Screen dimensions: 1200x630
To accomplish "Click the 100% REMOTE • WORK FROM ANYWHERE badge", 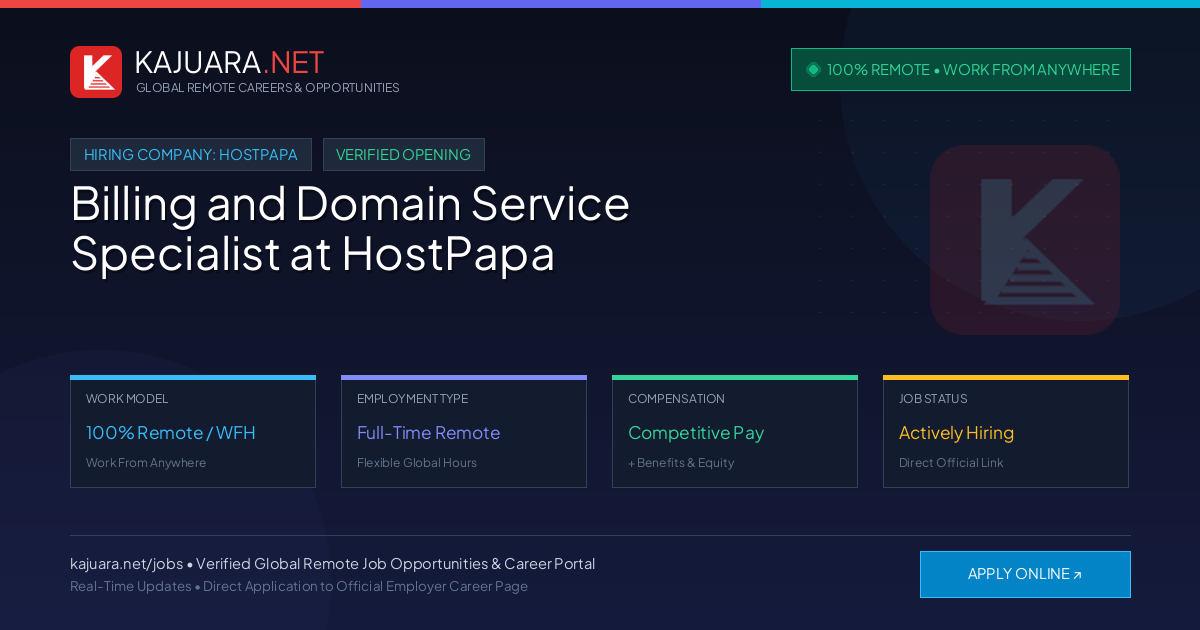I will point(961,69).
